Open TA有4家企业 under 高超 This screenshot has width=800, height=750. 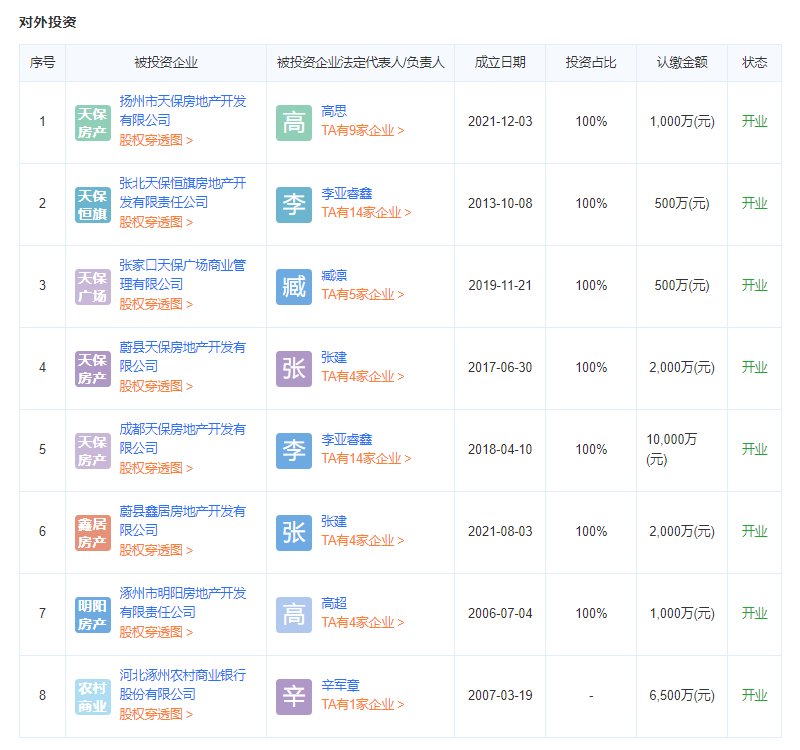(363, 622)
